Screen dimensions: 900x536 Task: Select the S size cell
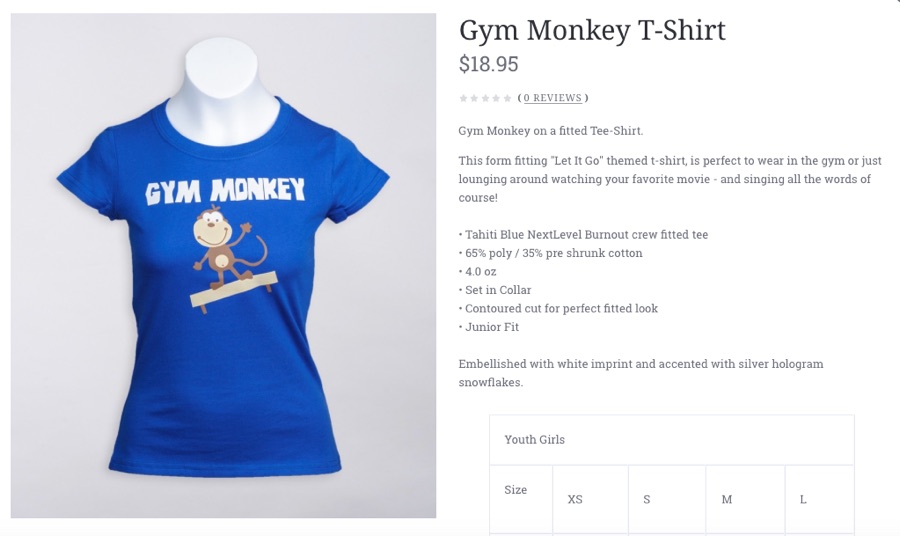point(667,499)
